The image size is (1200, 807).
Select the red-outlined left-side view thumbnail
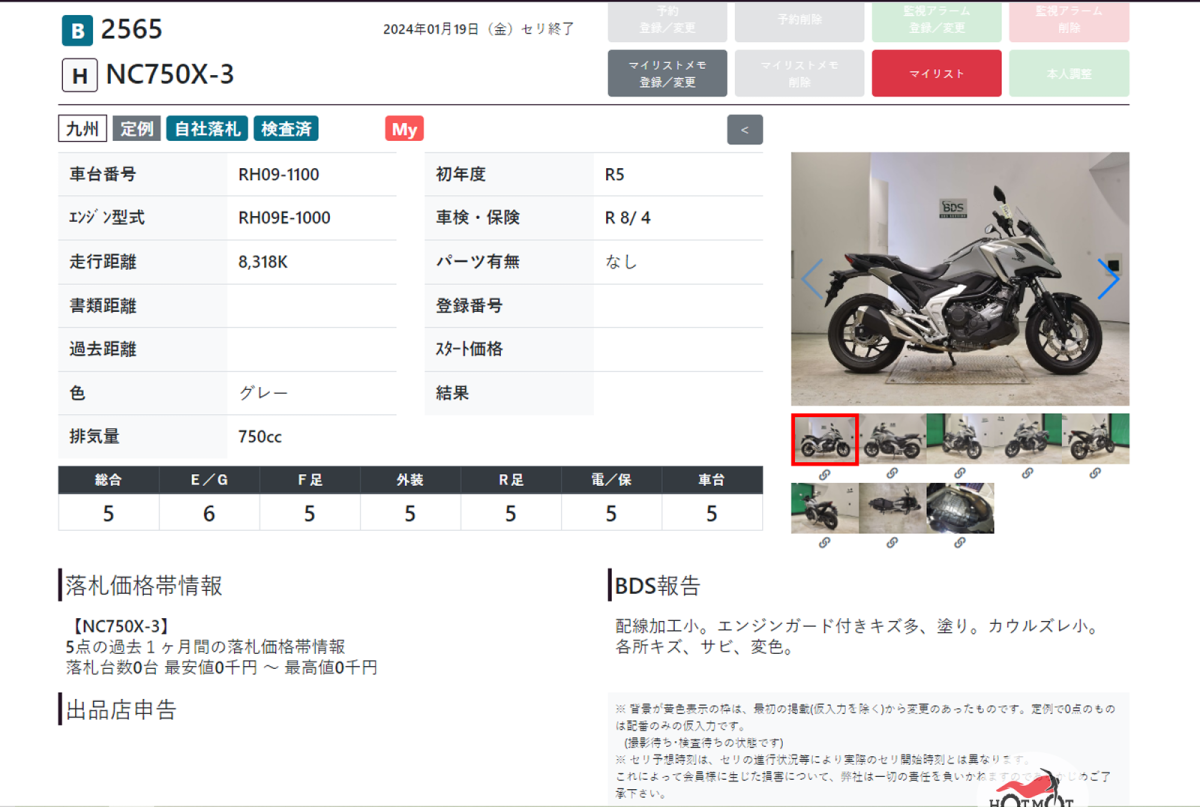click(x=825, y=439)
